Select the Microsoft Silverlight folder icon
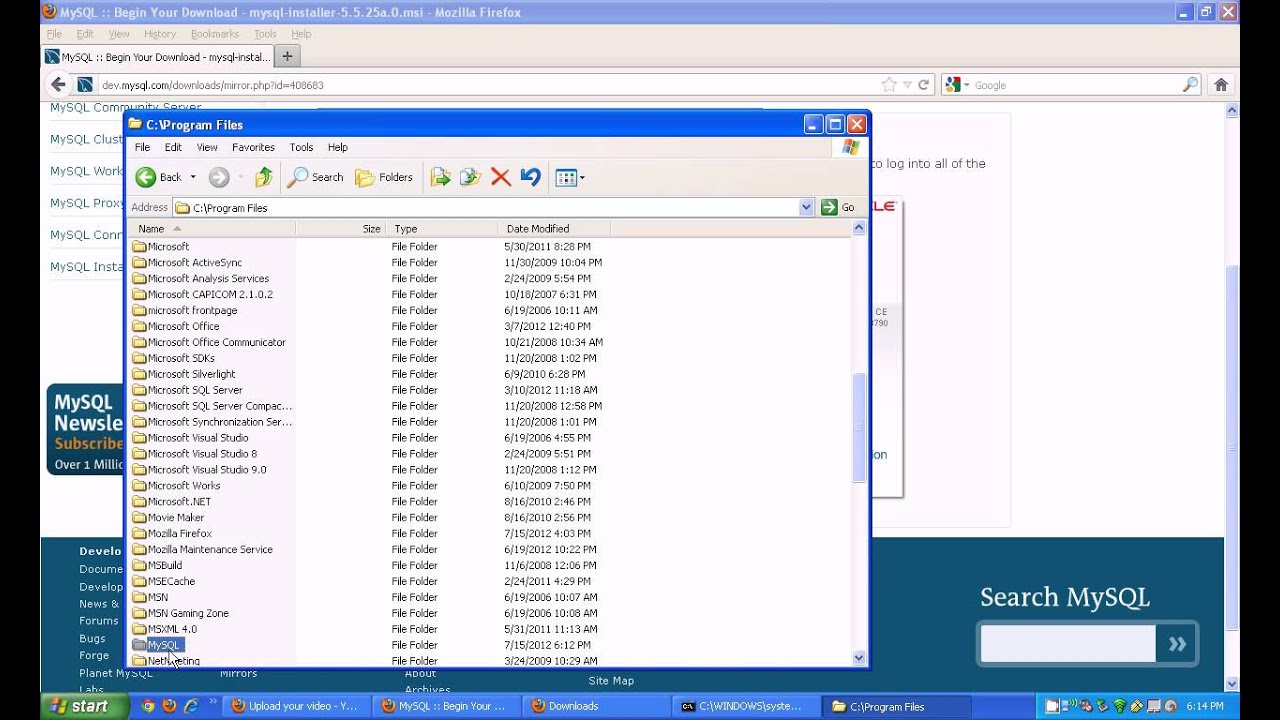This screenshot has height=720, width=1280. point(140,374)
